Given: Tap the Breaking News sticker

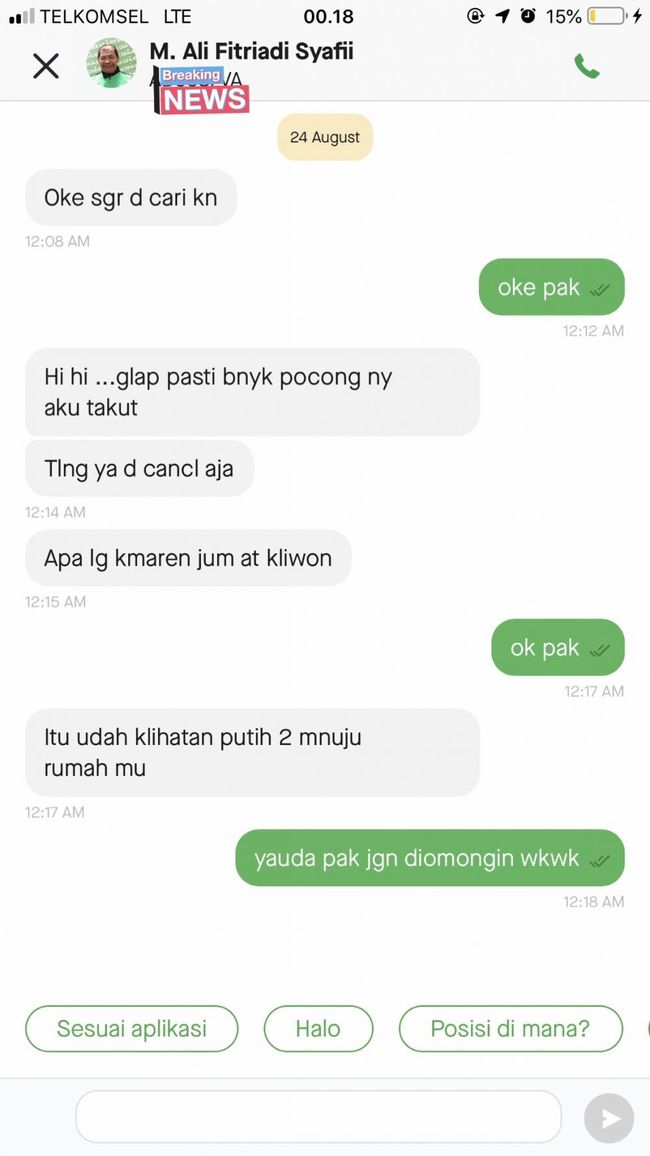Looking at the screenshot, I should click(x=202, y=91).
